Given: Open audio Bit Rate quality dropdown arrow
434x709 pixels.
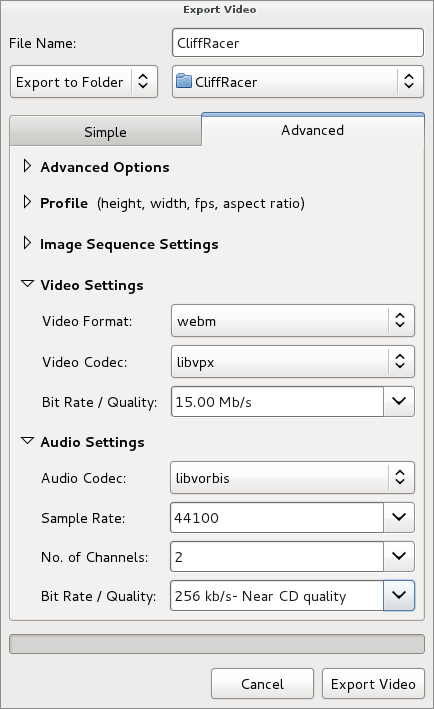Looking at the screenshot, I should [399, 596].
